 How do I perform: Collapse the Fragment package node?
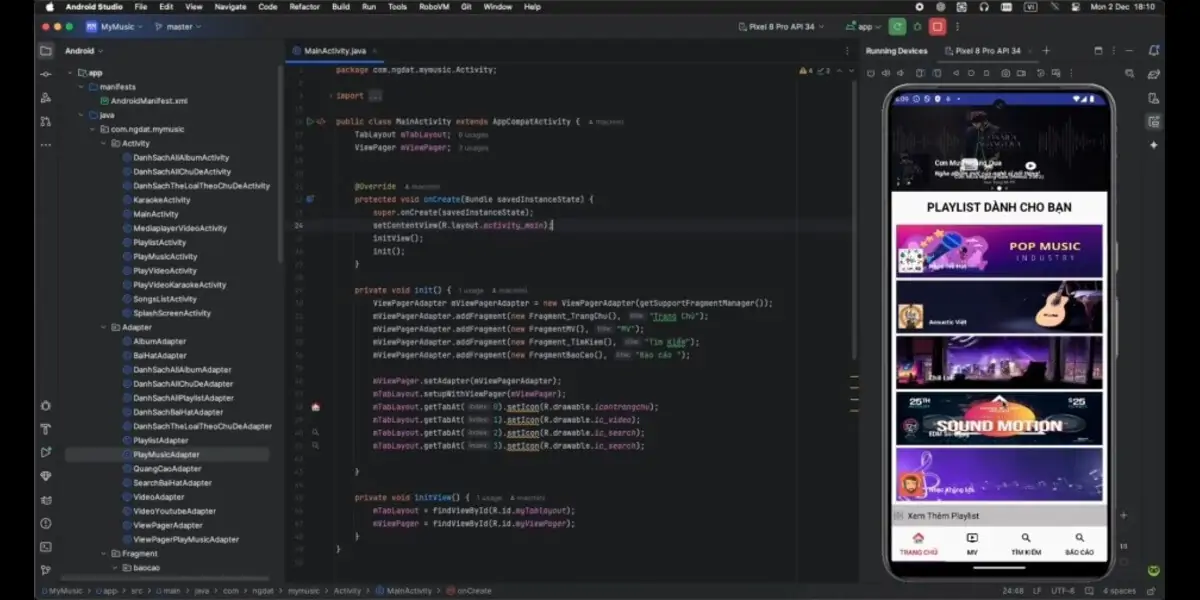click(104, 553)
